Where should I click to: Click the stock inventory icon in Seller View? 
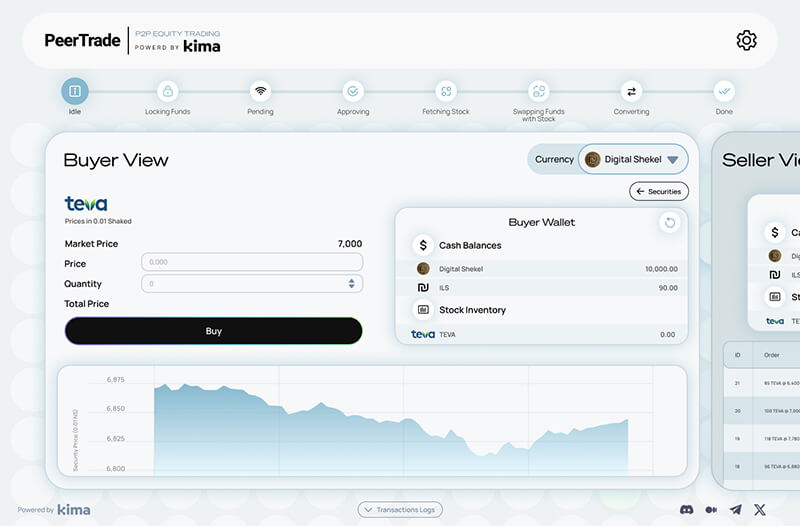pos(774,296)
